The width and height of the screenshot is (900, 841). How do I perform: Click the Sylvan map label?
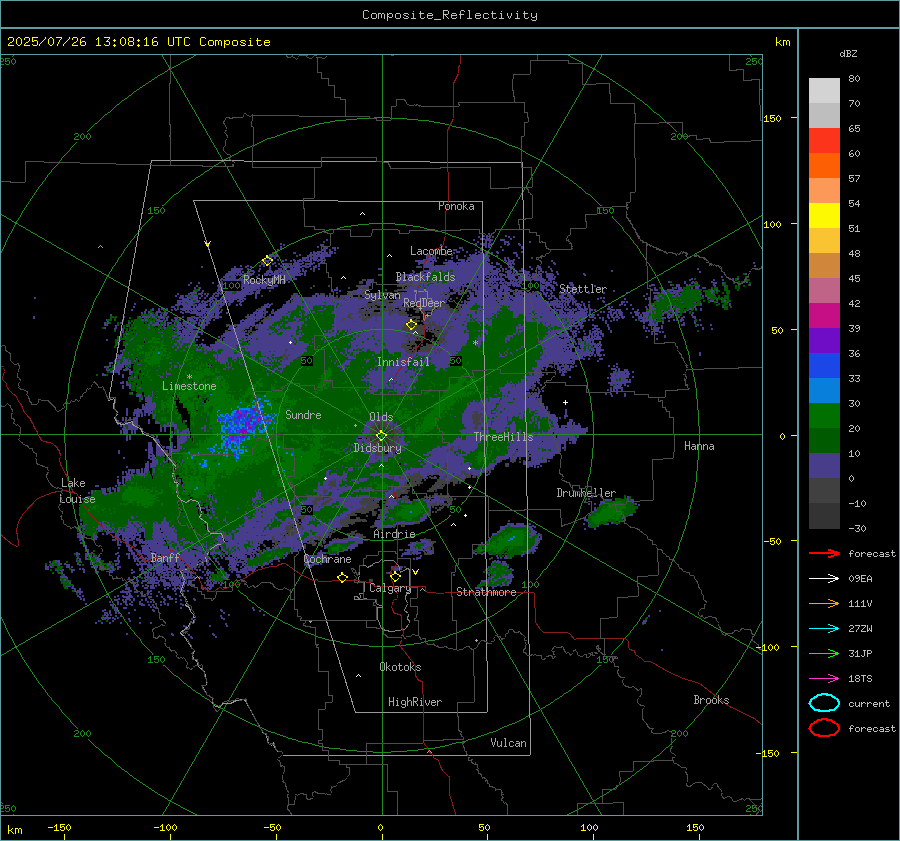coord(382,295)
